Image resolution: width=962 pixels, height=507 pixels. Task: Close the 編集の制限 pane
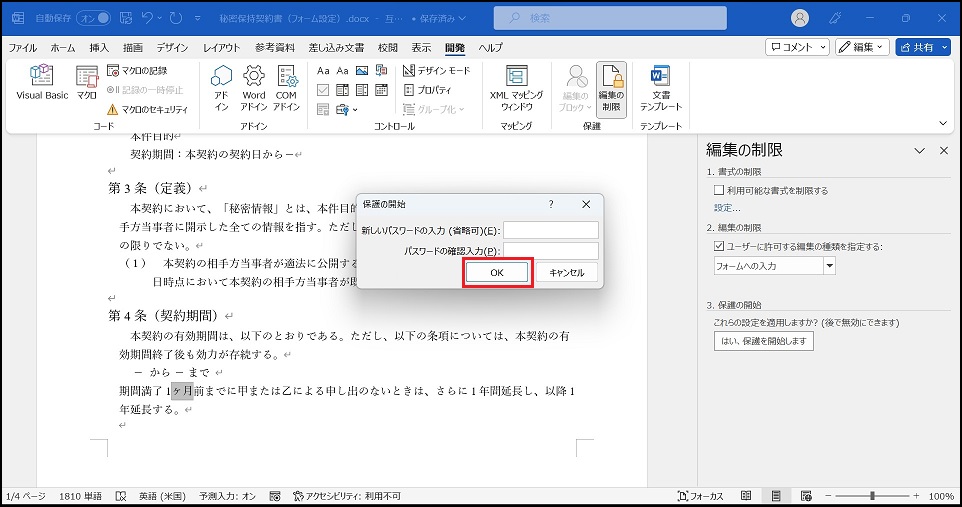pos(944,150)
